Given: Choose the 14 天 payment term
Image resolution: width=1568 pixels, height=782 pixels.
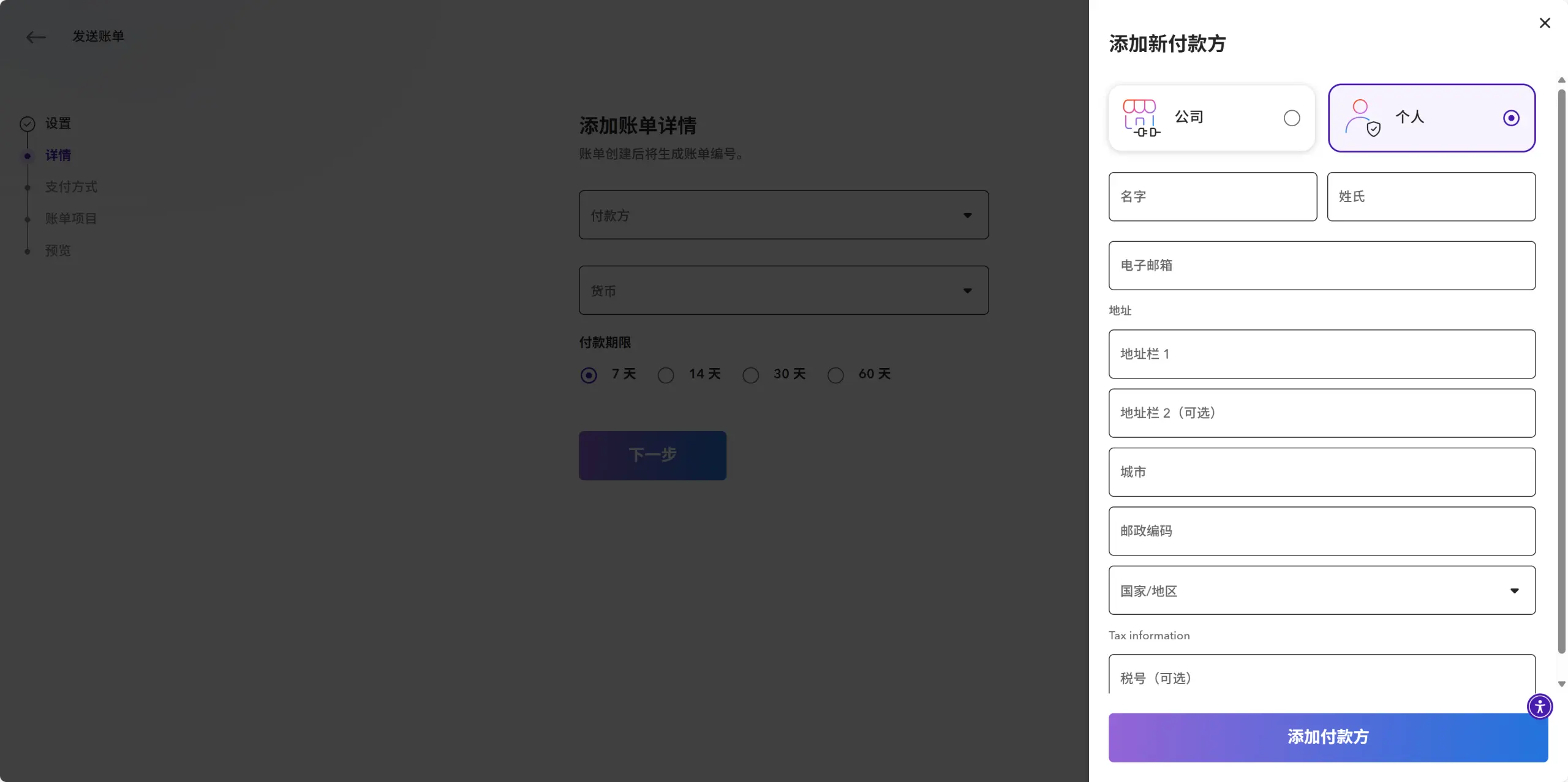Looking at the screenshot, I should pyautogui.click(x=666, y=375).
